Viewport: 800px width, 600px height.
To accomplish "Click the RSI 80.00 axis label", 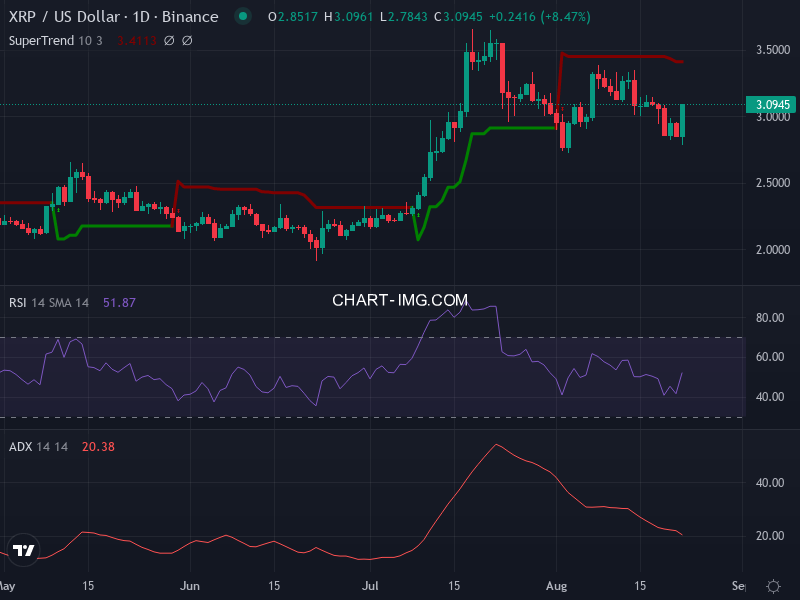I will (x=770, y=318).
